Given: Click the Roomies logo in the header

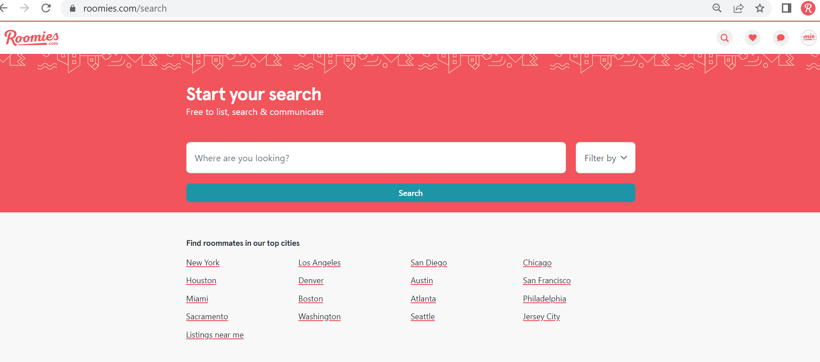Looking at the screenshot, I should pyautogui.click(x=31, y=38).
